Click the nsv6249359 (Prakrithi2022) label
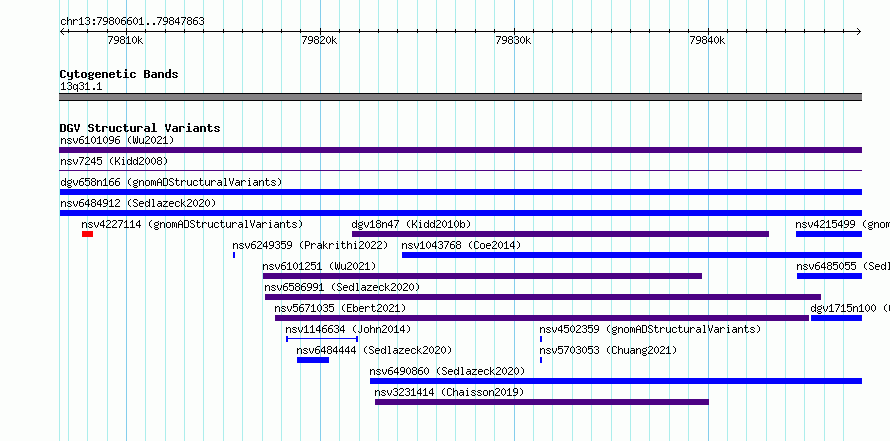 coord(310,245)
